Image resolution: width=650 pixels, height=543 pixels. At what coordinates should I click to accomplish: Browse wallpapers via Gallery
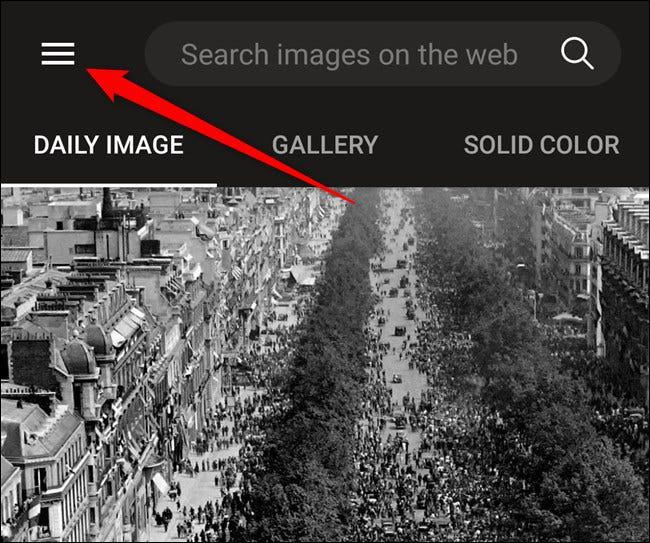tap(325, 145)
